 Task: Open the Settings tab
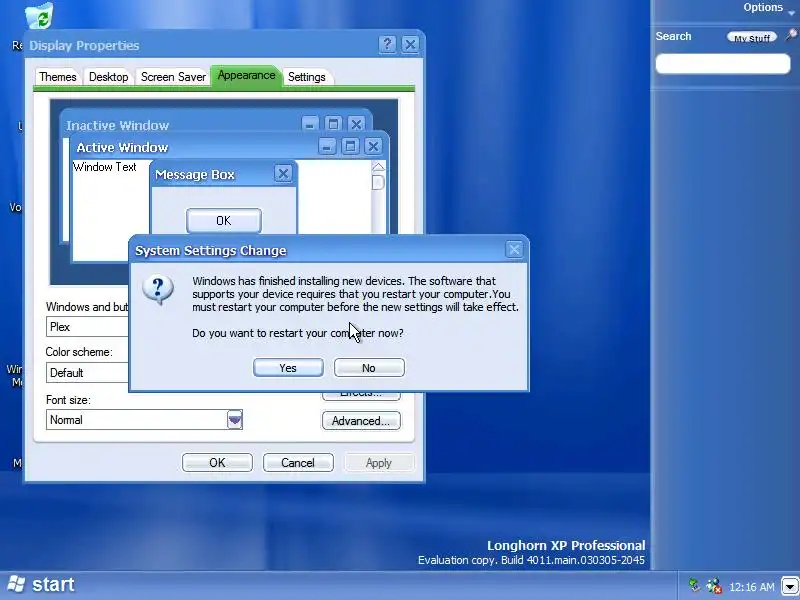[307, 77]
